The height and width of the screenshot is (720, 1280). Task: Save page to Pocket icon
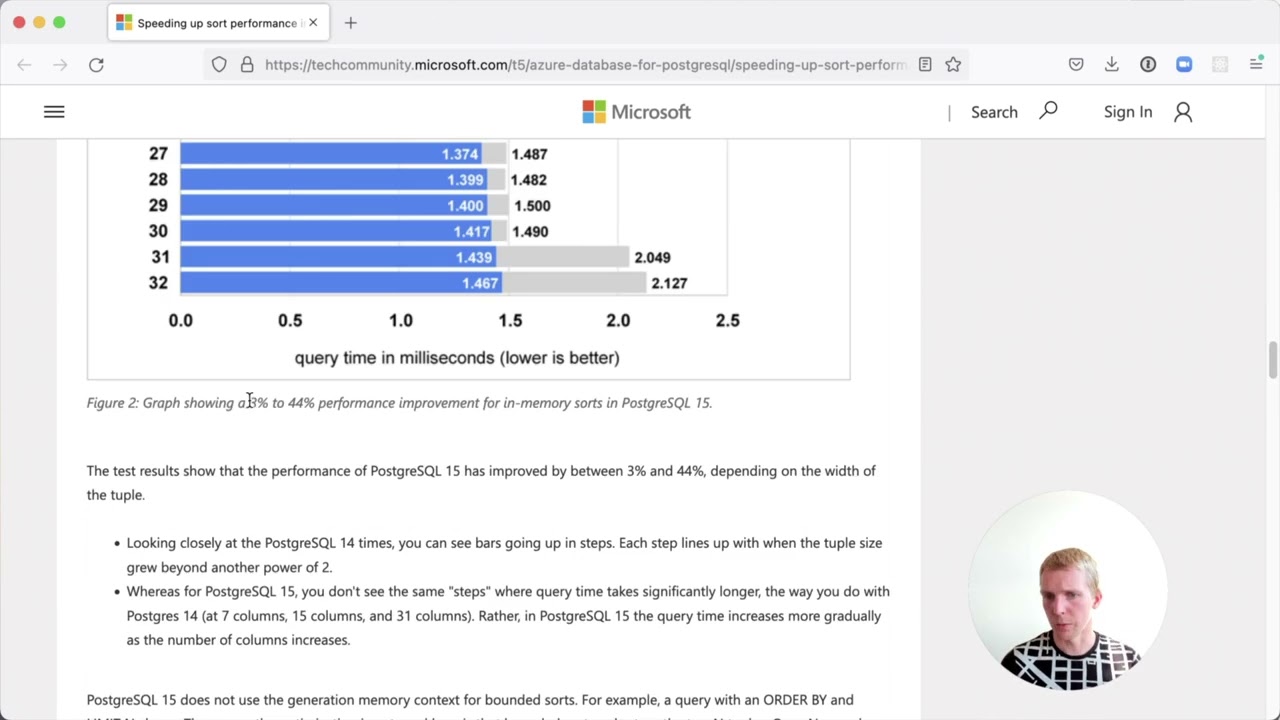[1076, 65]
